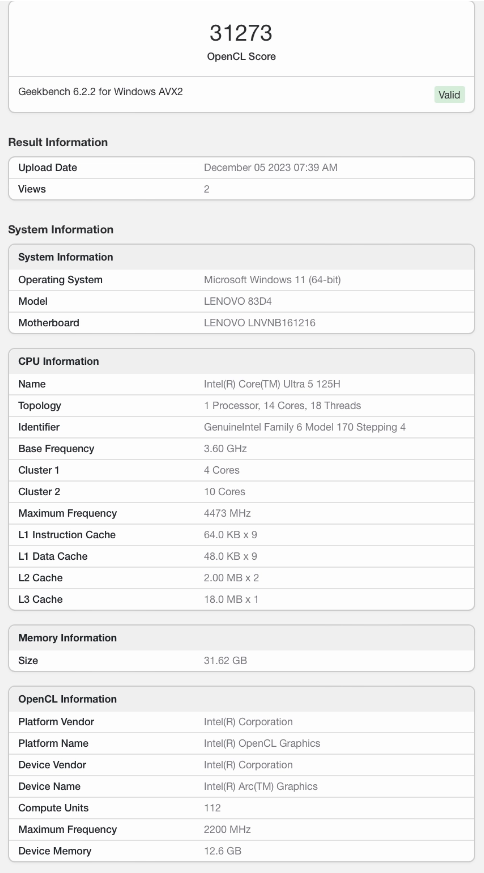Click the L3 Cache row

pos(241,600)
